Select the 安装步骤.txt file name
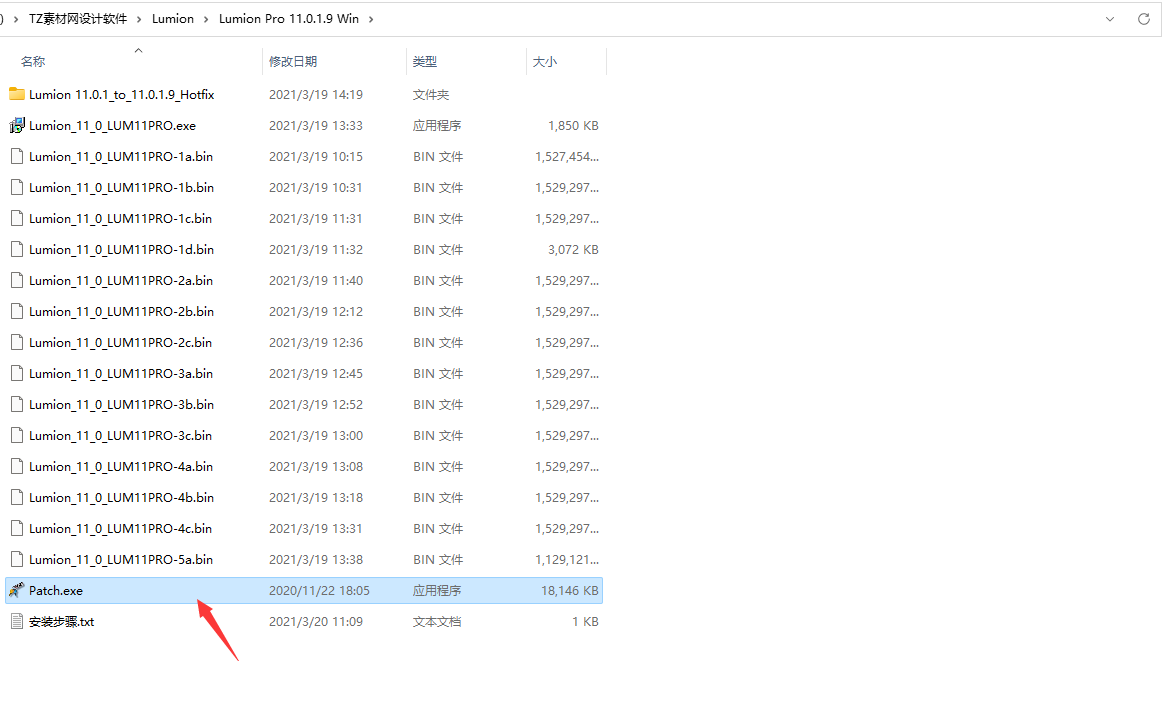 point(61,621)
